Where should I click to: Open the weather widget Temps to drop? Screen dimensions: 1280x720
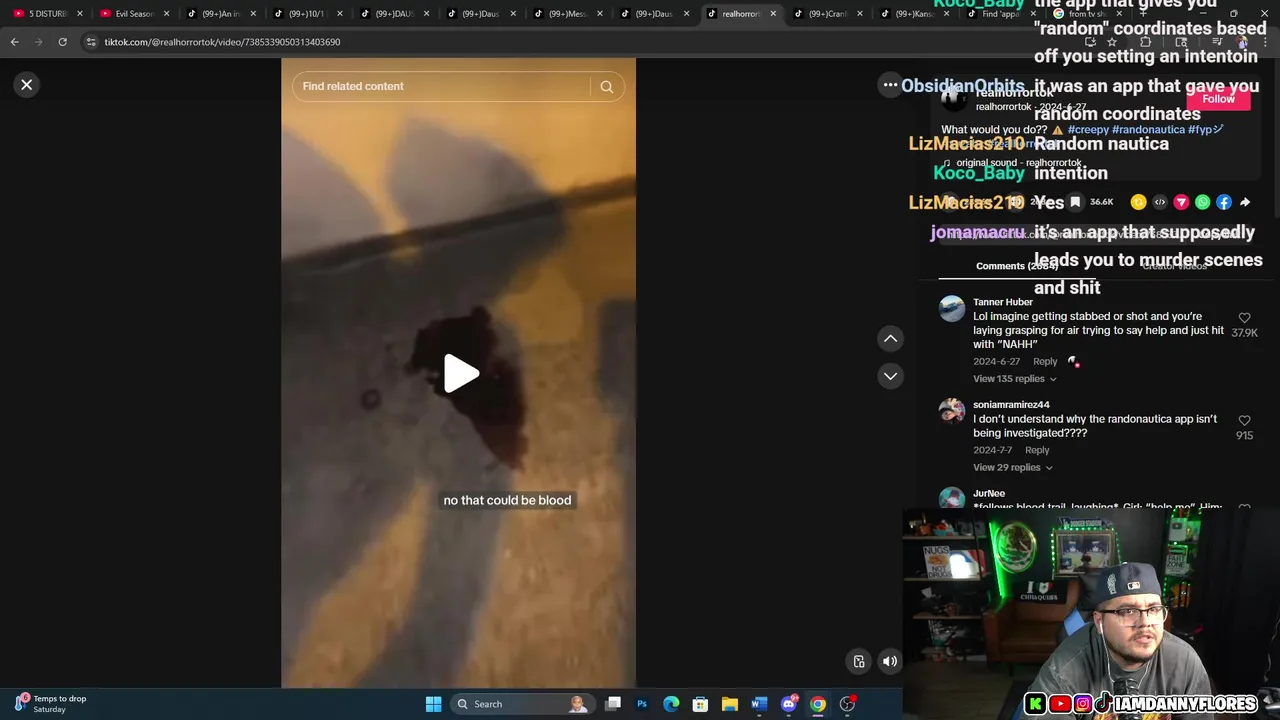[x=50, y=704]
